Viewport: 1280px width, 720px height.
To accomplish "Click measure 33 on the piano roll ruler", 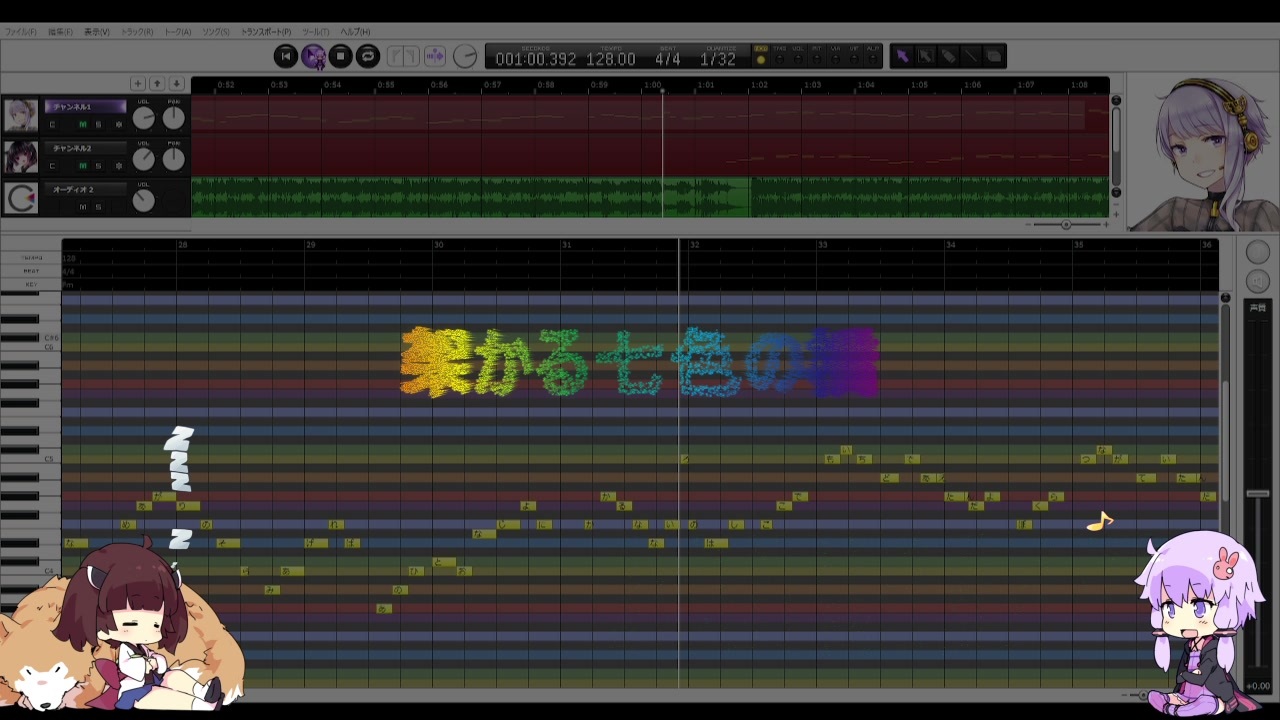I will 822,245.
